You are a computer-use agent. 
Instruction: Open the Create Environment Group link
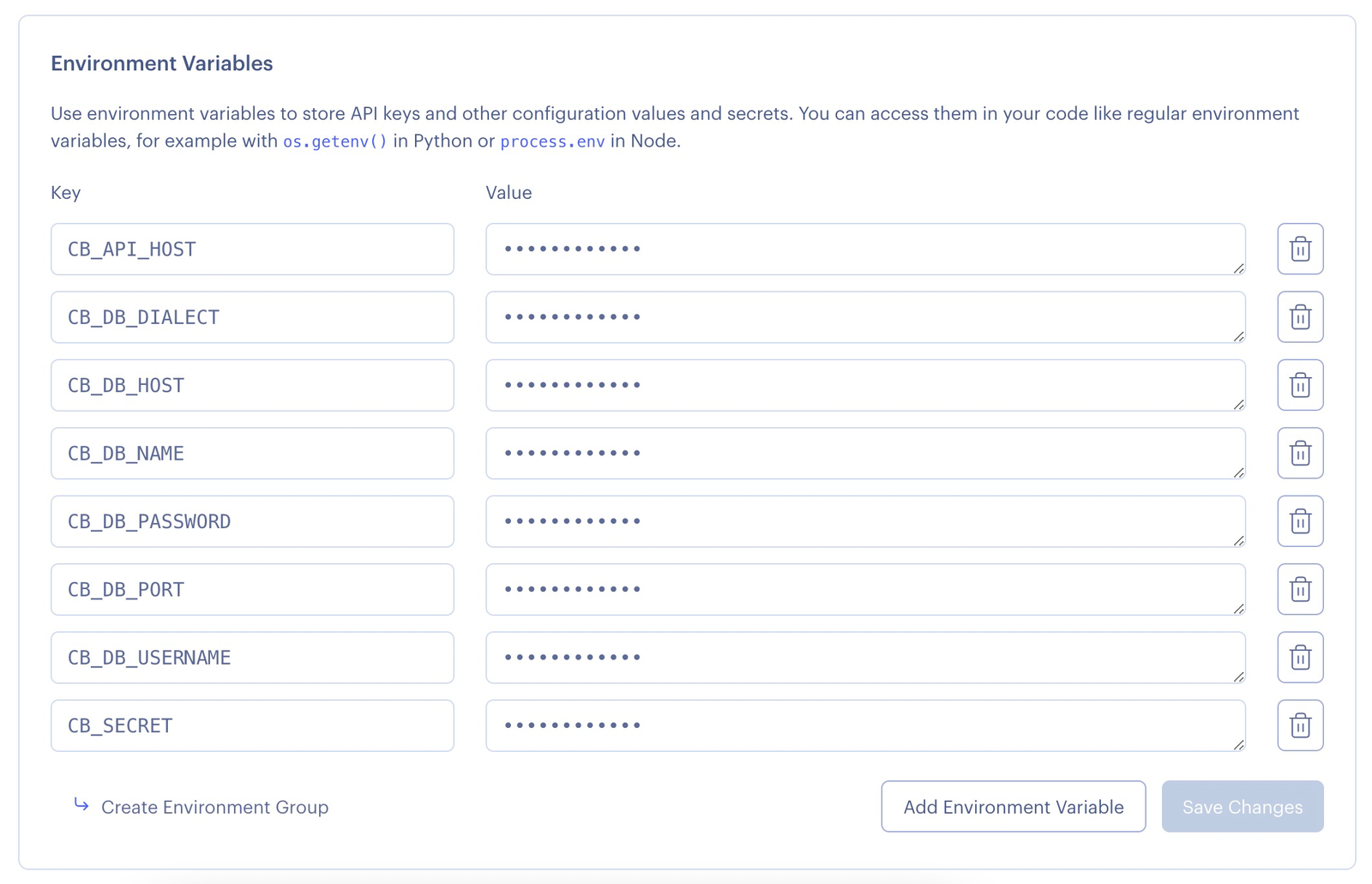pyautogui.click(x=214, y=808)
